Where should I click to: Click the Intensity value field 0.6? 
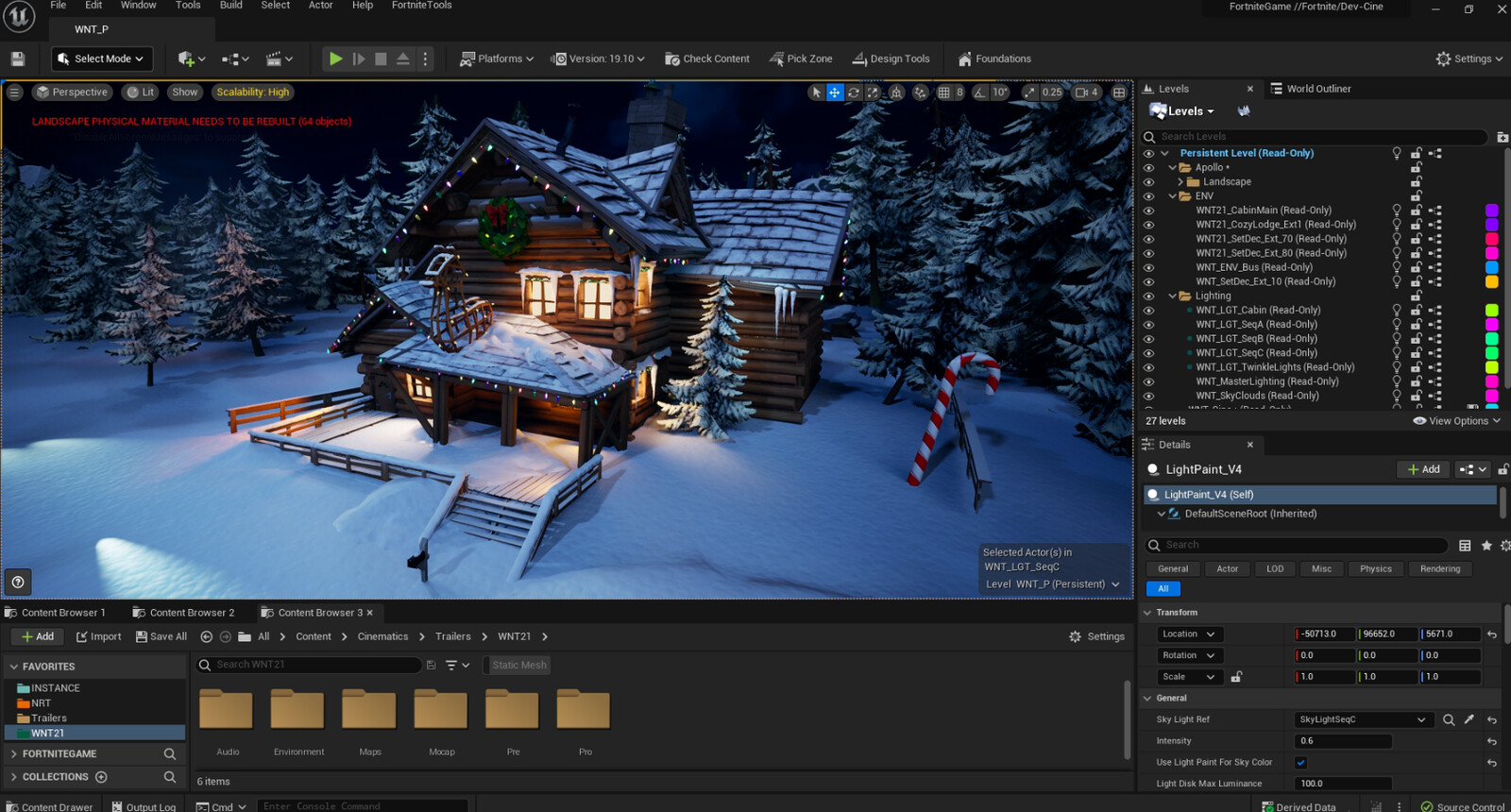click(x=1343, y=741)
